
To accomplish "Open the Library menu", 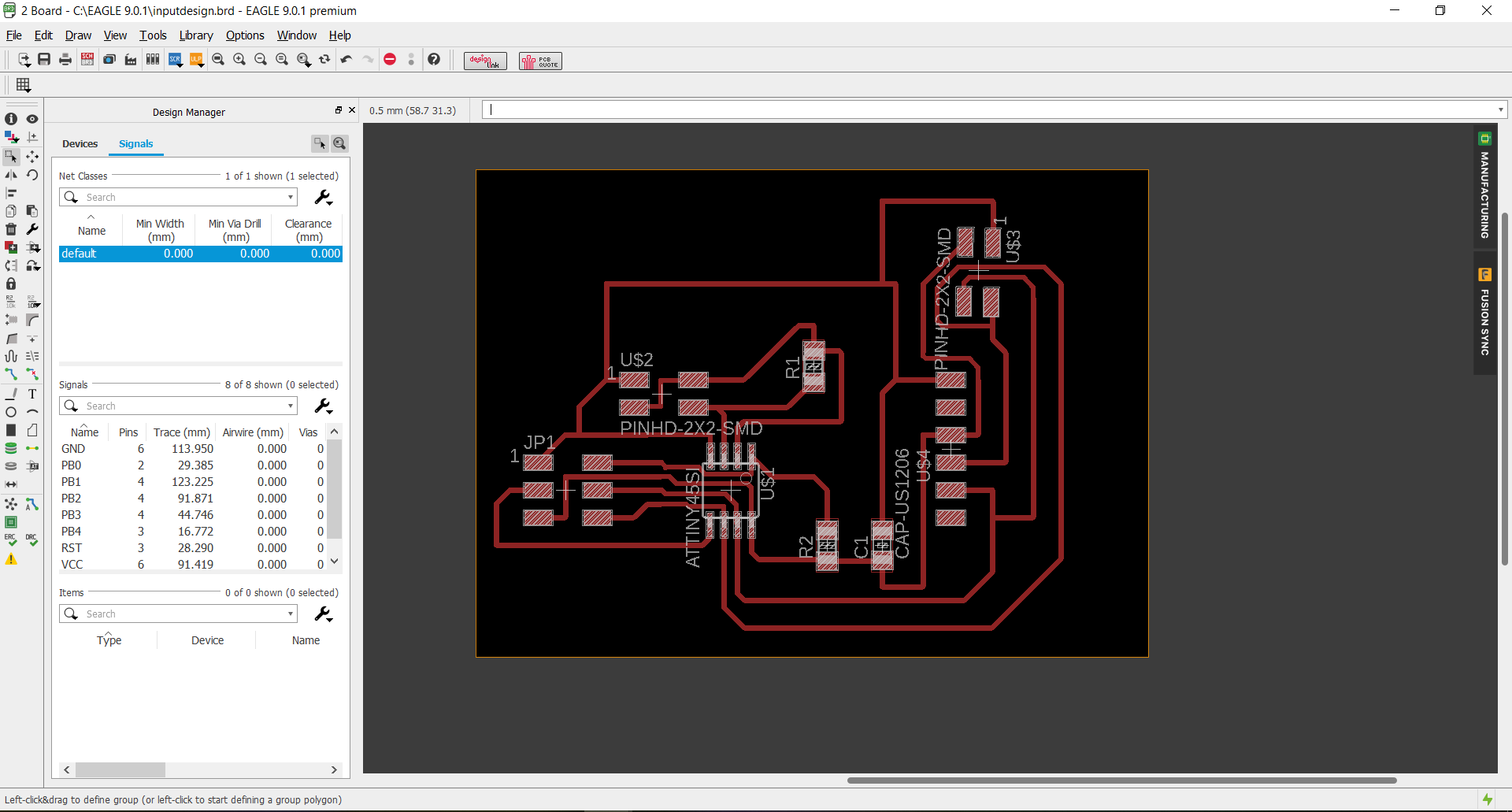I will point(196,35).
